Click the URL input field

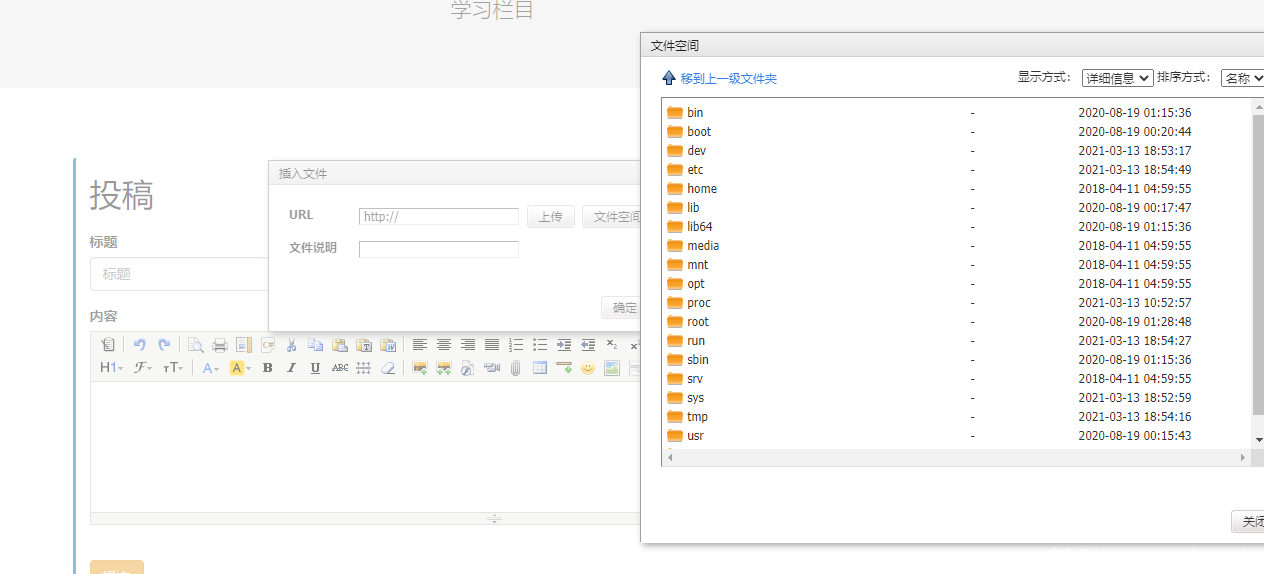(x=438, y=217)
